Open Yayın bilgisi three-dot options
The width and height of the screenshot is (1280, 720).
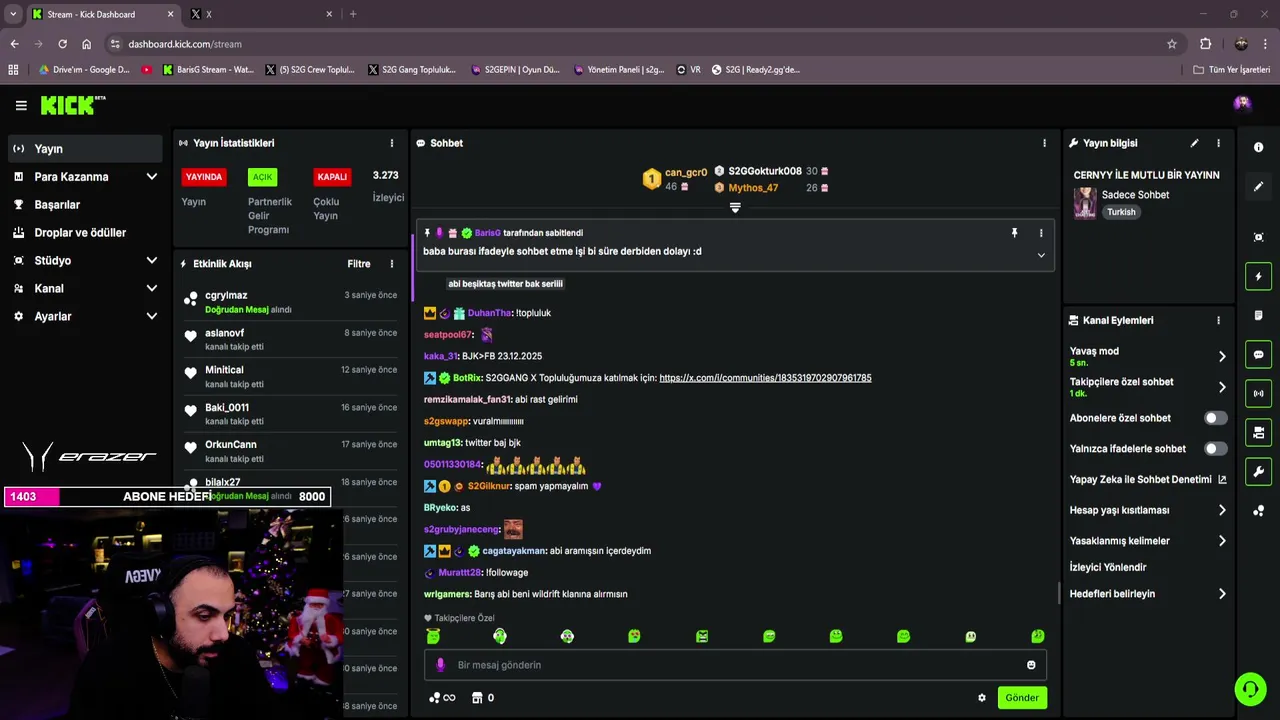(1218, 143)
